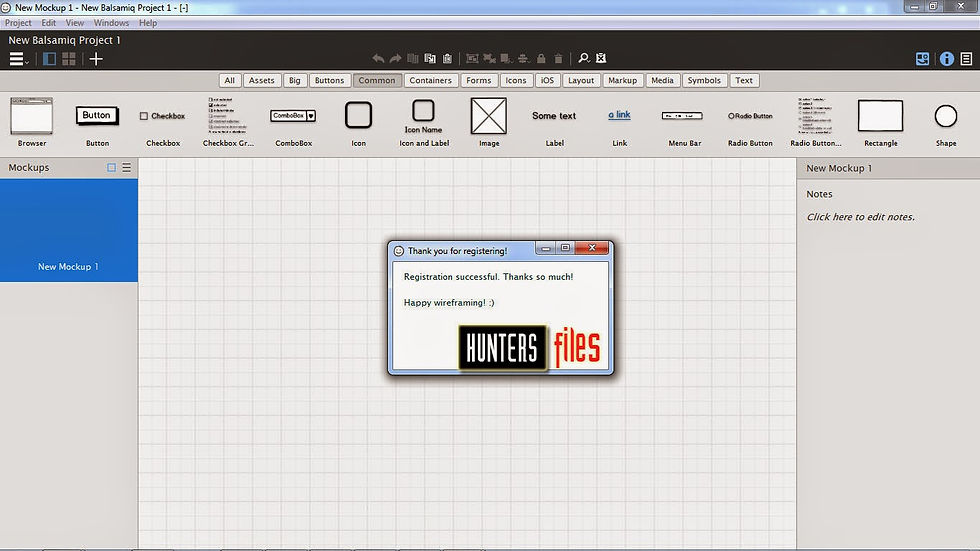Screen dimensions: 980x551
Task: Switch to thumbnail grid view icon
Action: pos(69,59)
